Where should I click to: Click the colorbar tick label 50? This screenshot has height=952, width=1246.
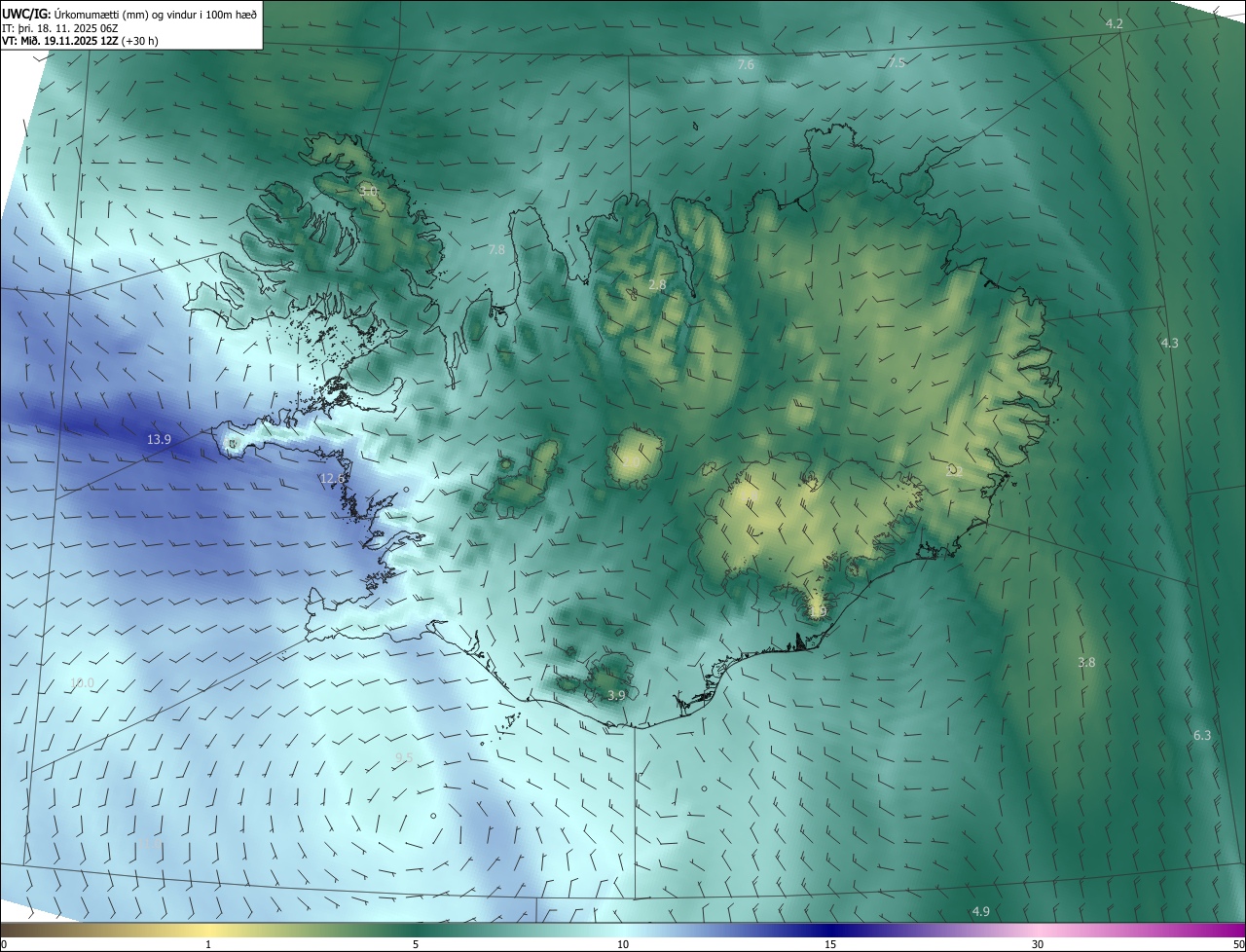(x=1238, y=944)
